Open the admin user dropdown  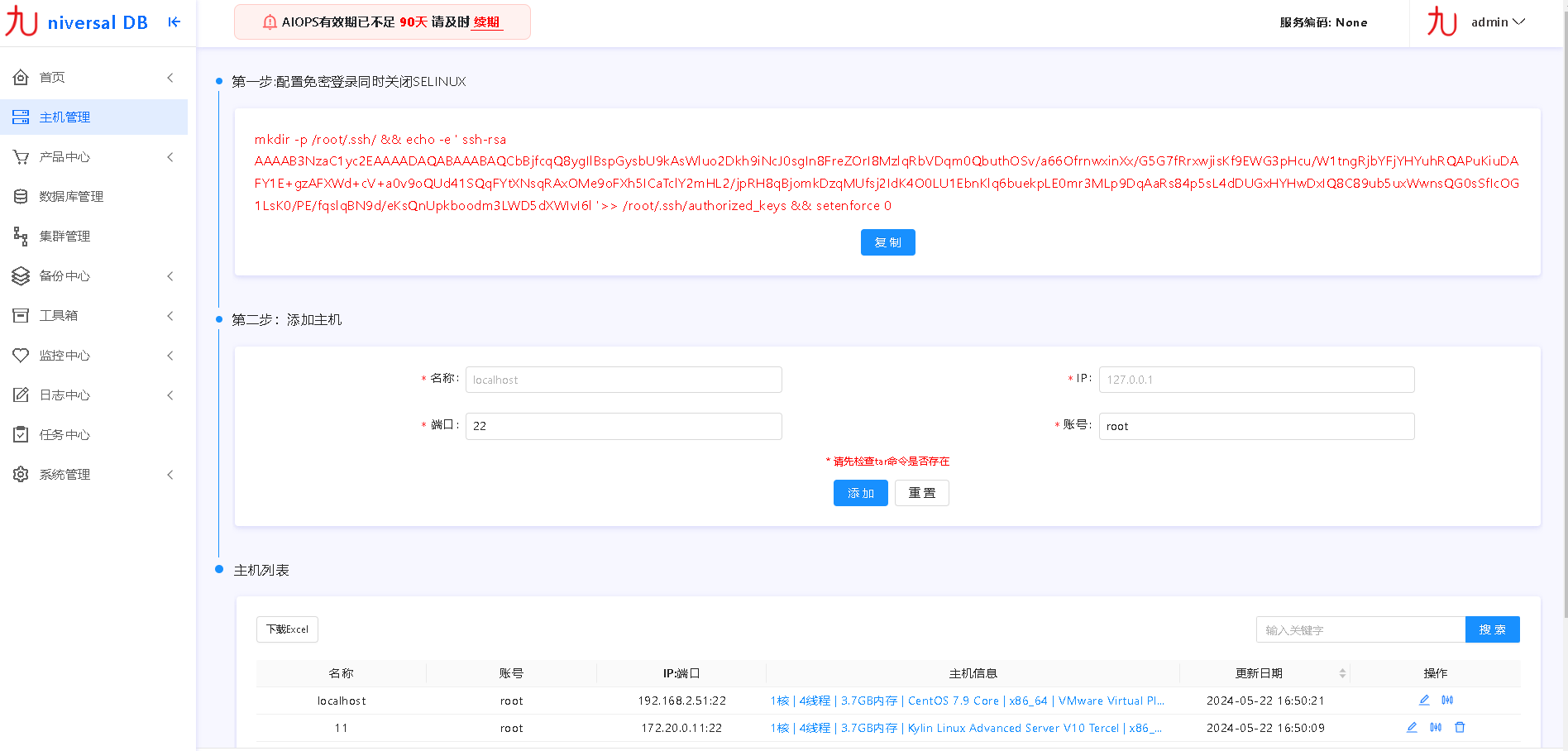[1497, 22]
